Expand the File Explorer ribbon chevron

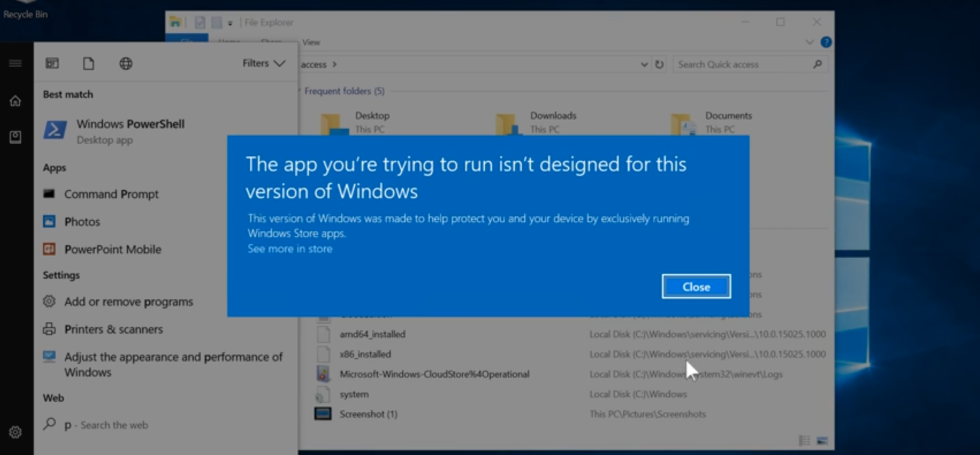click(x=809, y=42)
